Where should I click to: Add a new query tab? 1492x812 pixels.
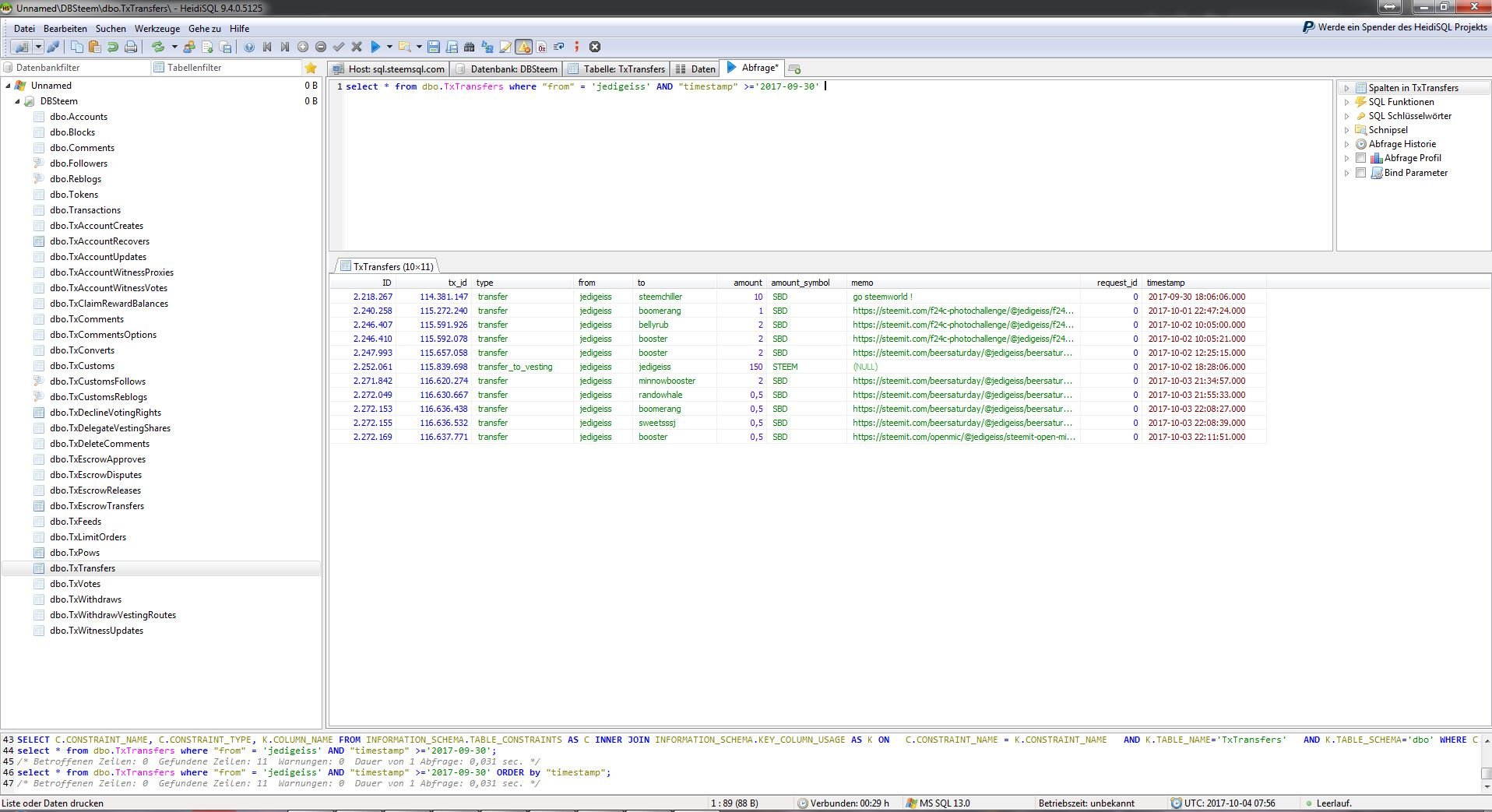[794, 69]
